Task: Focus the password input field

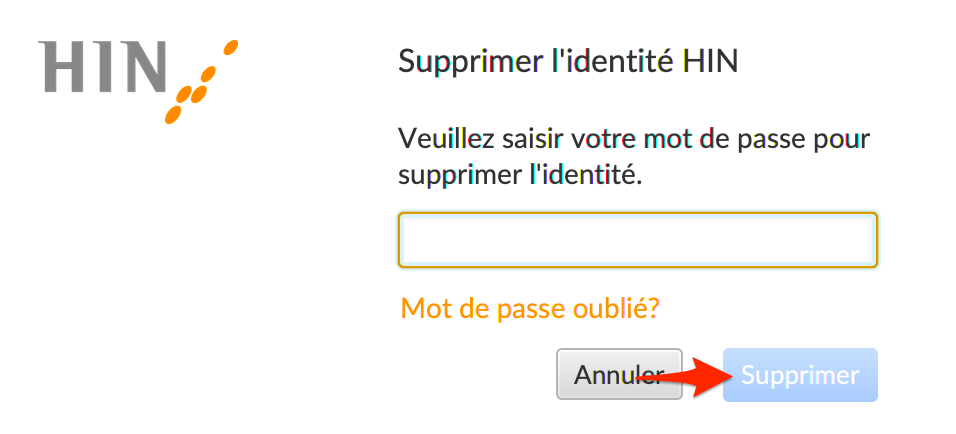Action: (x=638, y=240)
